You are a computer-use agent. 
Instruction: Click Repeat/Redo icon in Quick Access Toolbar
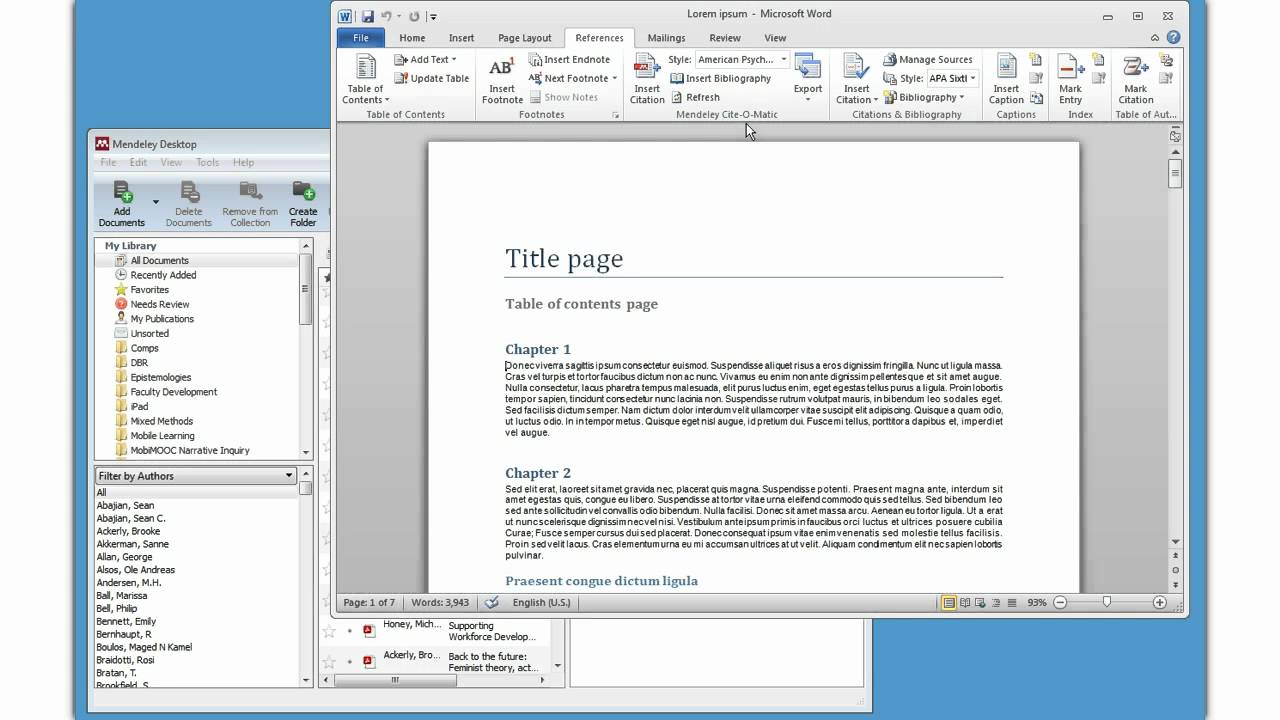(x=414, y=15)
